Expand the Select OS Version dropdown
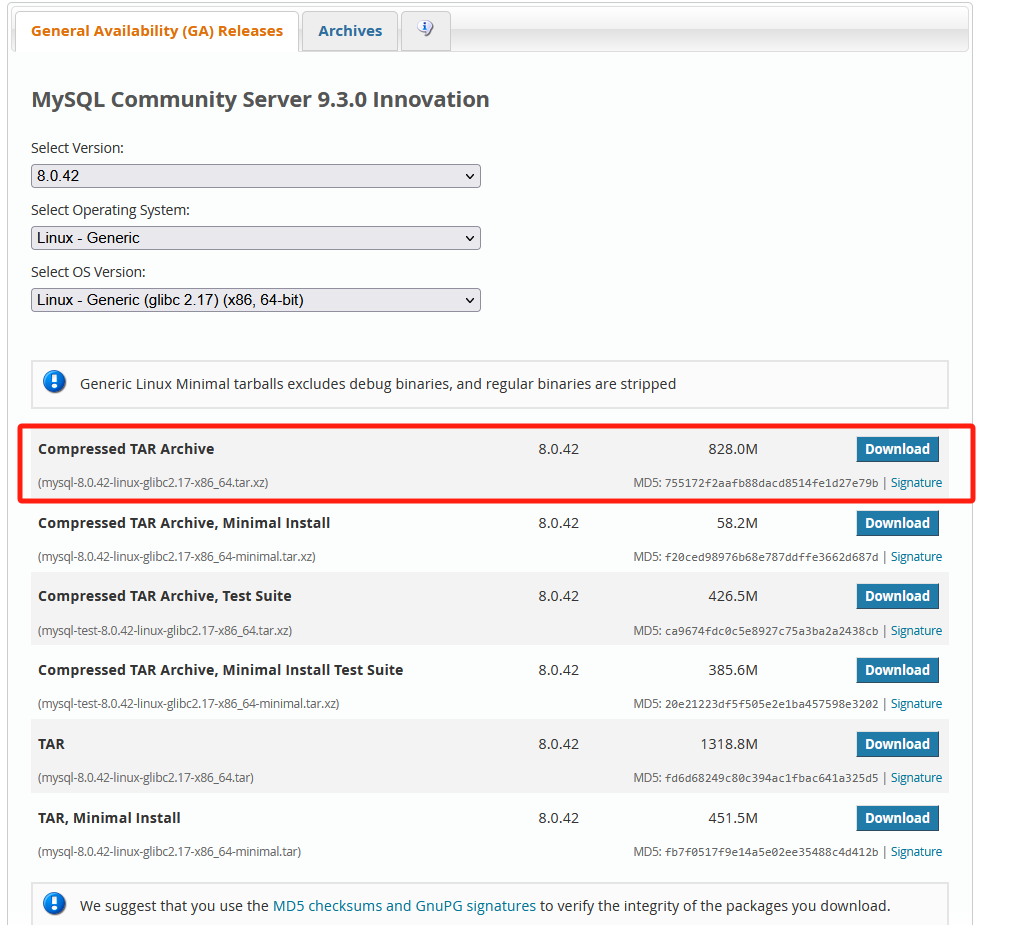Screen dimensions: 1020x925 click(x=256, y=300)
